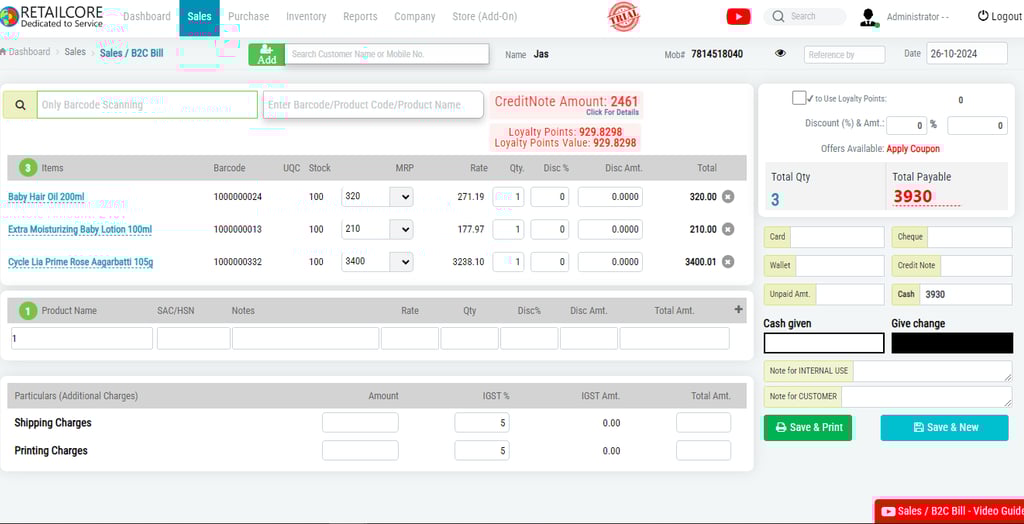1024x524 pixels.
Task: Click Disc % field for Cycle Lia Aagarbatti
Action: (549, 262)
